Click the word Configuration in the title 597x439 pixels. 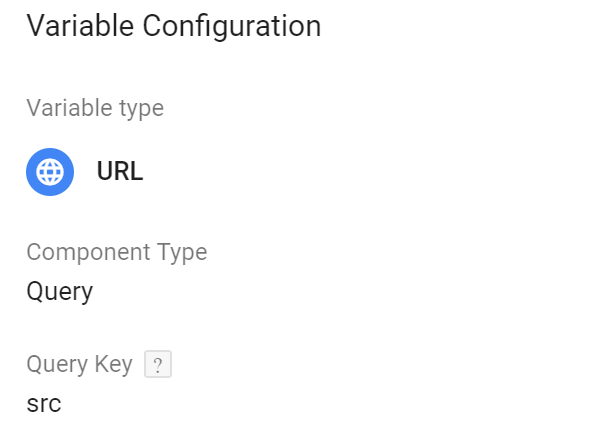pos(232,27)
